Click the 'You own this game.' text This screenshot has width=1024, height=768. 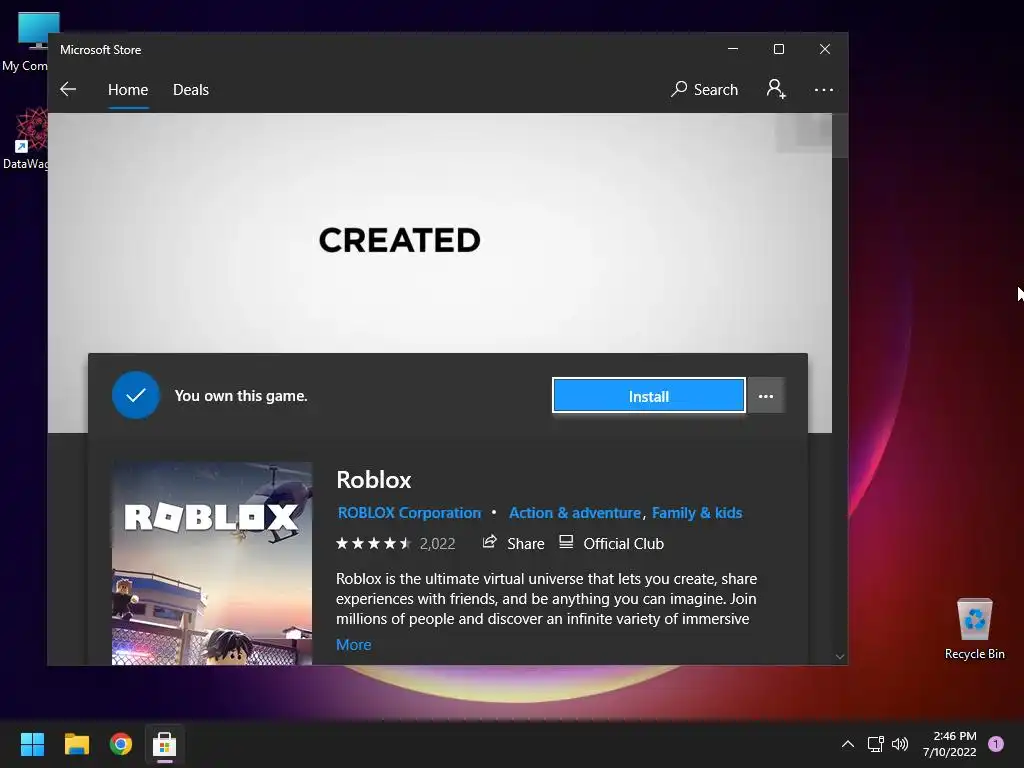(241, 396)
